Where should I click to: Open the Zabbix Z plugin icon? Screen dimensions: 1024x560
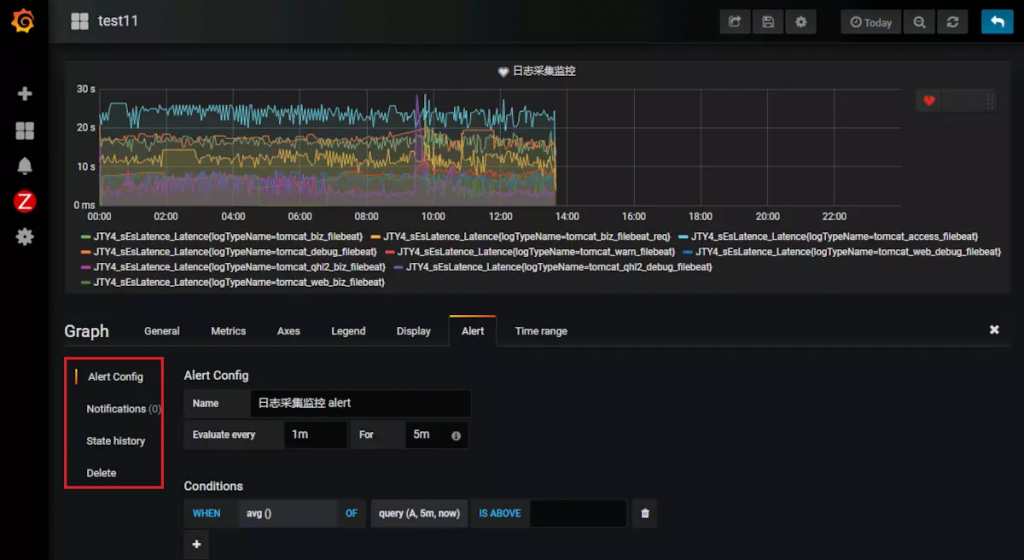tap(25, 201)
